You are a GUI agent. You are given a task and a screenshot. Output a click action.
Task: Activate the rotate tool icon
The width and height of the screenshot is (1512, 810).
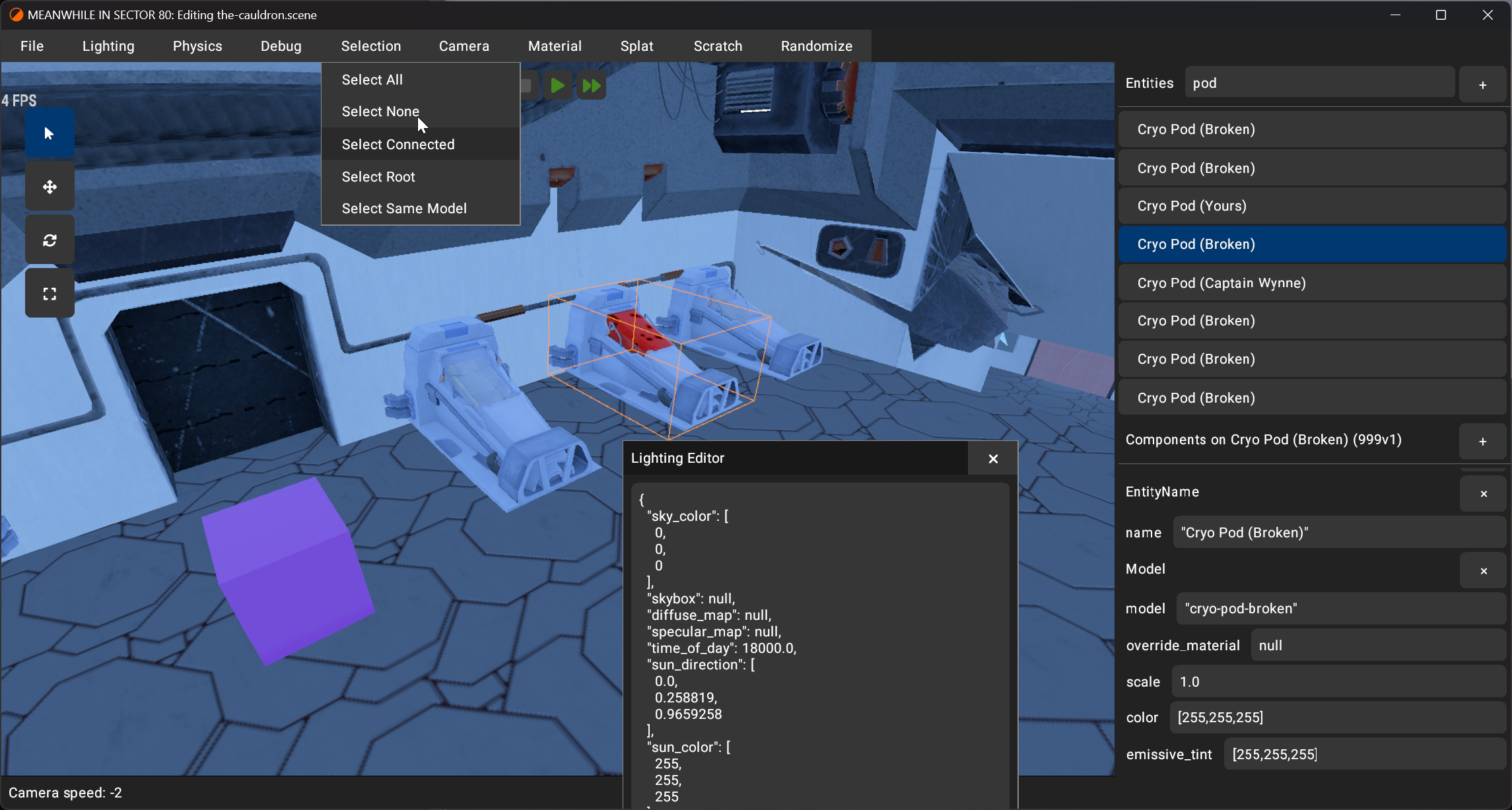(50, 240)
